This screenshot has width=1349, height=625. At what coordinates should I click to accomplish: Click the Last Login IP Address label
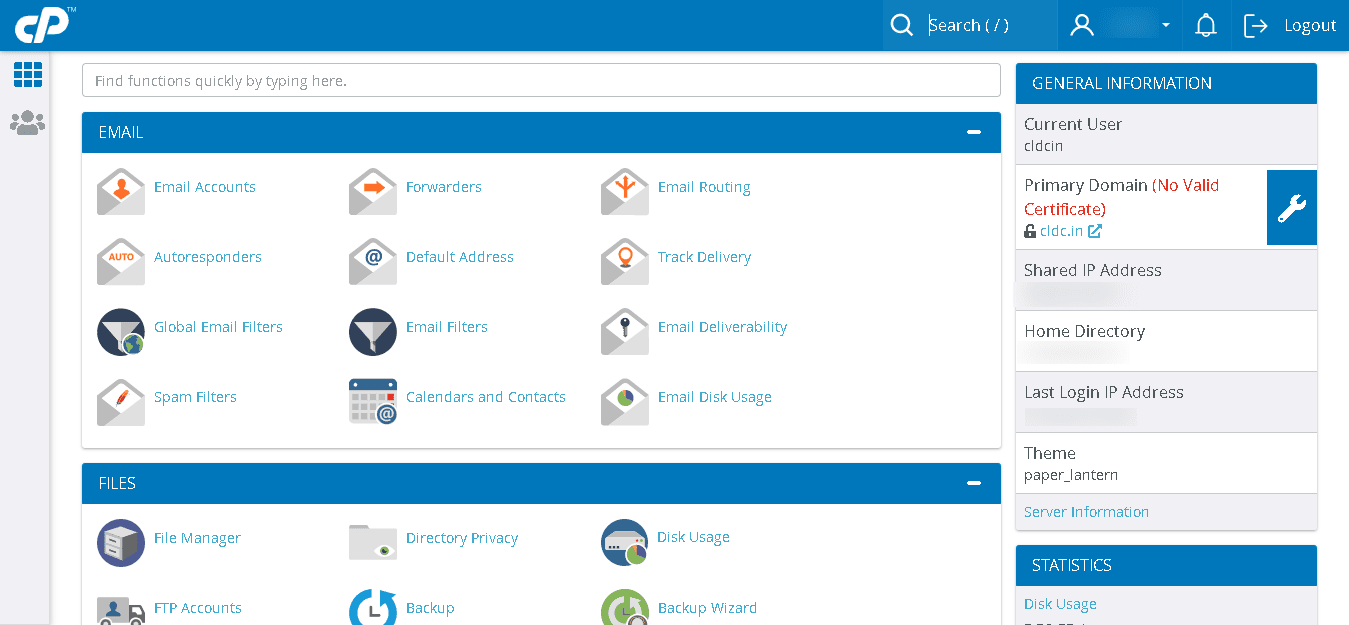click(x=1104, y=392)
